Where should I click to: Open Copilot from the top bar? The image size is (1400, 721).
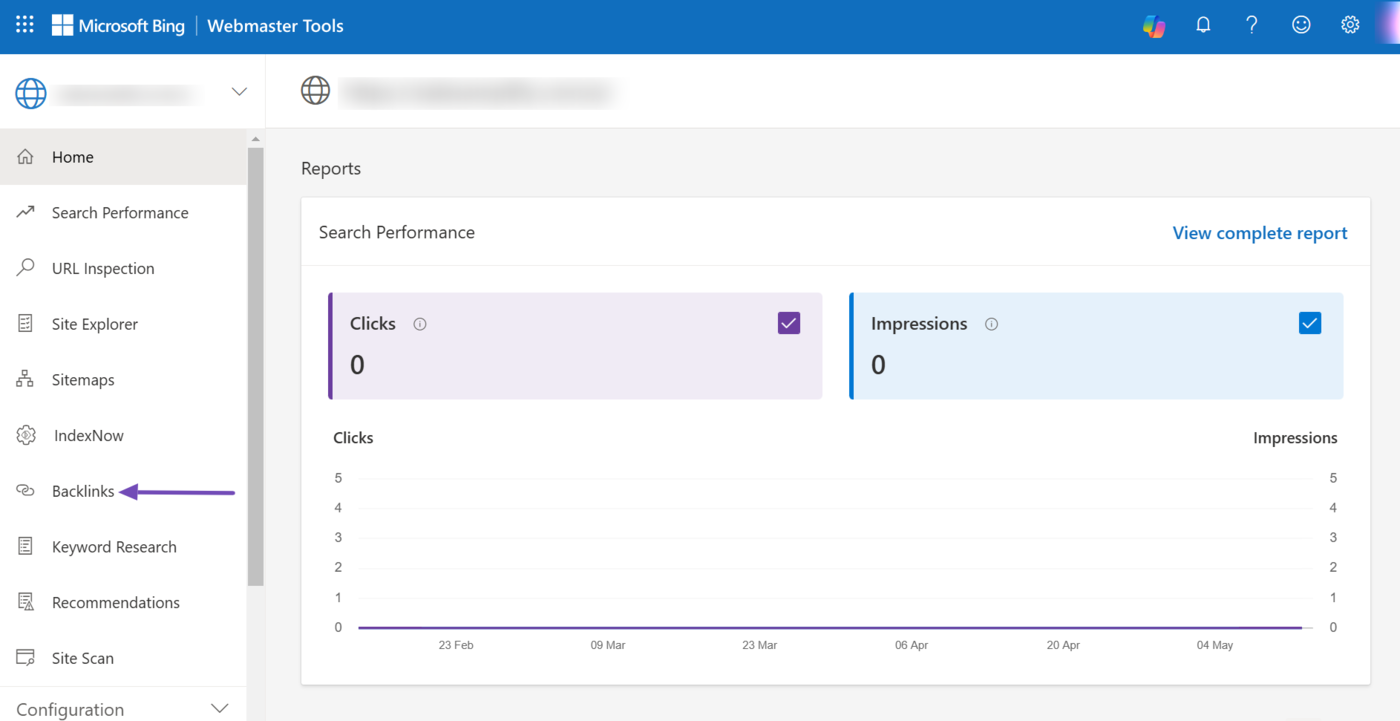click(x=1154, y=26)
